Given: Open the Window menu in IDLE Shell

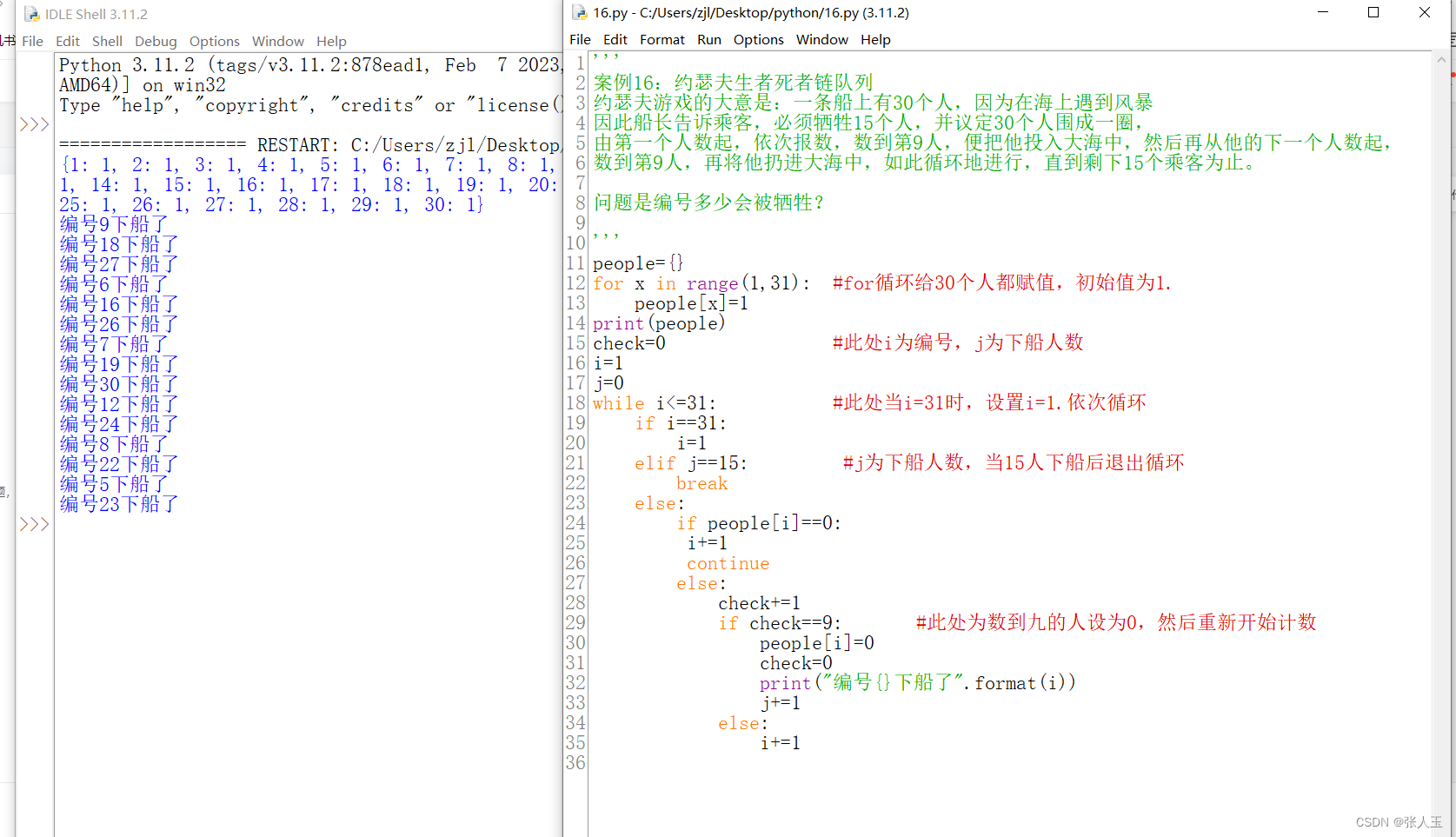Looking at the screenshot, I should tap(278, 41).
